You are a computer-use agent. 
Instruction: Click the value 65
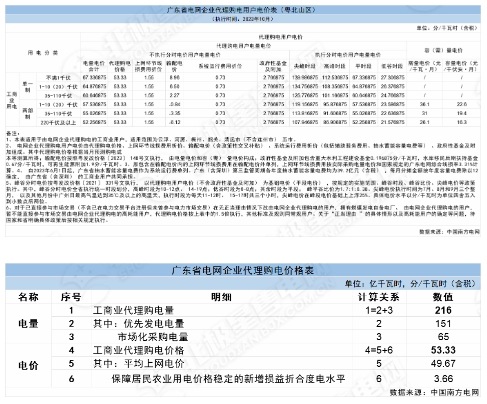(443, 337)
